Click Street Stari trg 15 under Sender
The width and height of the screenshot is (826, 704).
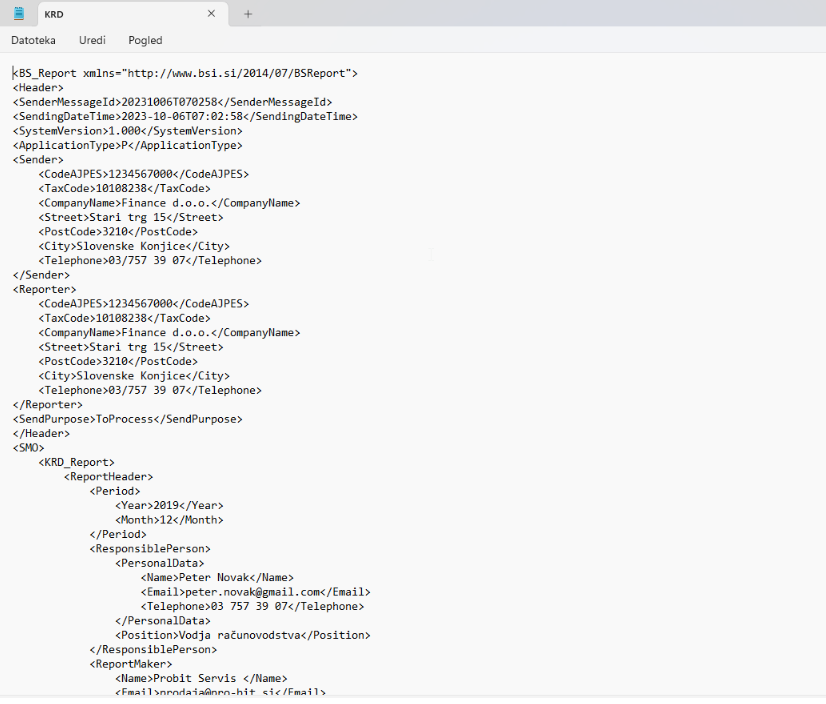(131, 217)
